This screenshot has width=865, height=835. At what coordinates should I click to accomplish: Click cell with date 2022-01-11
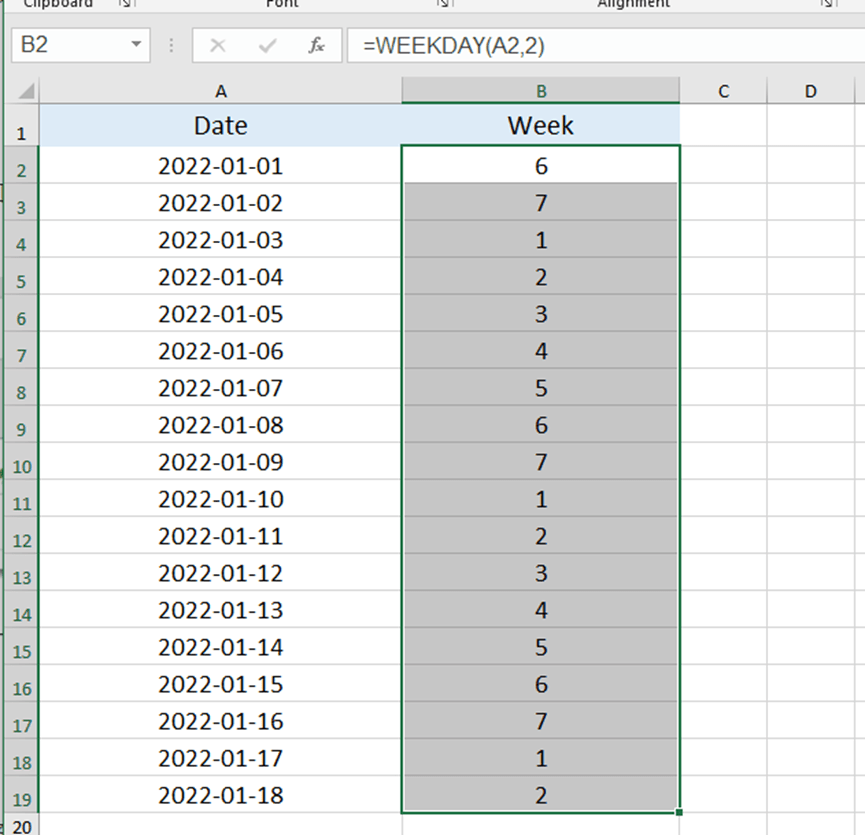(x=221, y=536)
